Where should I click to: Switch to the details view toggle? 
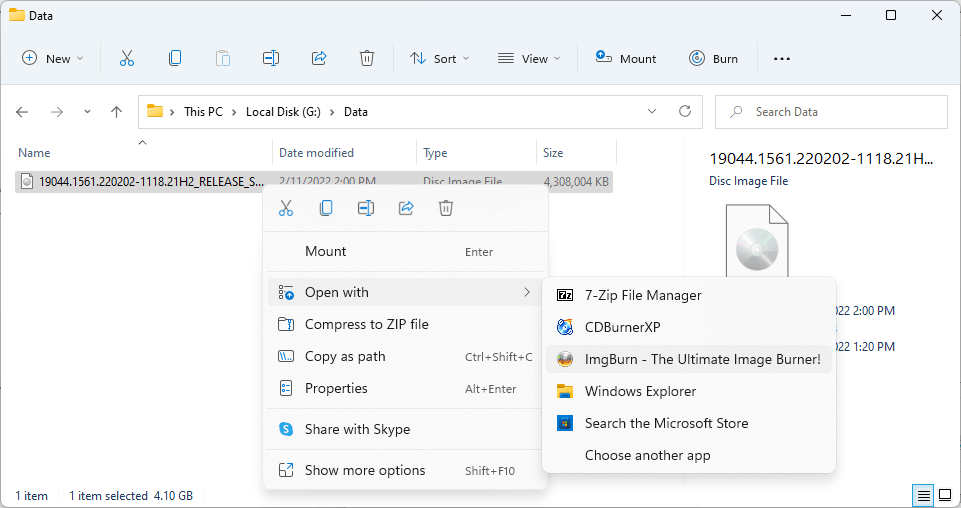point(924,495)
